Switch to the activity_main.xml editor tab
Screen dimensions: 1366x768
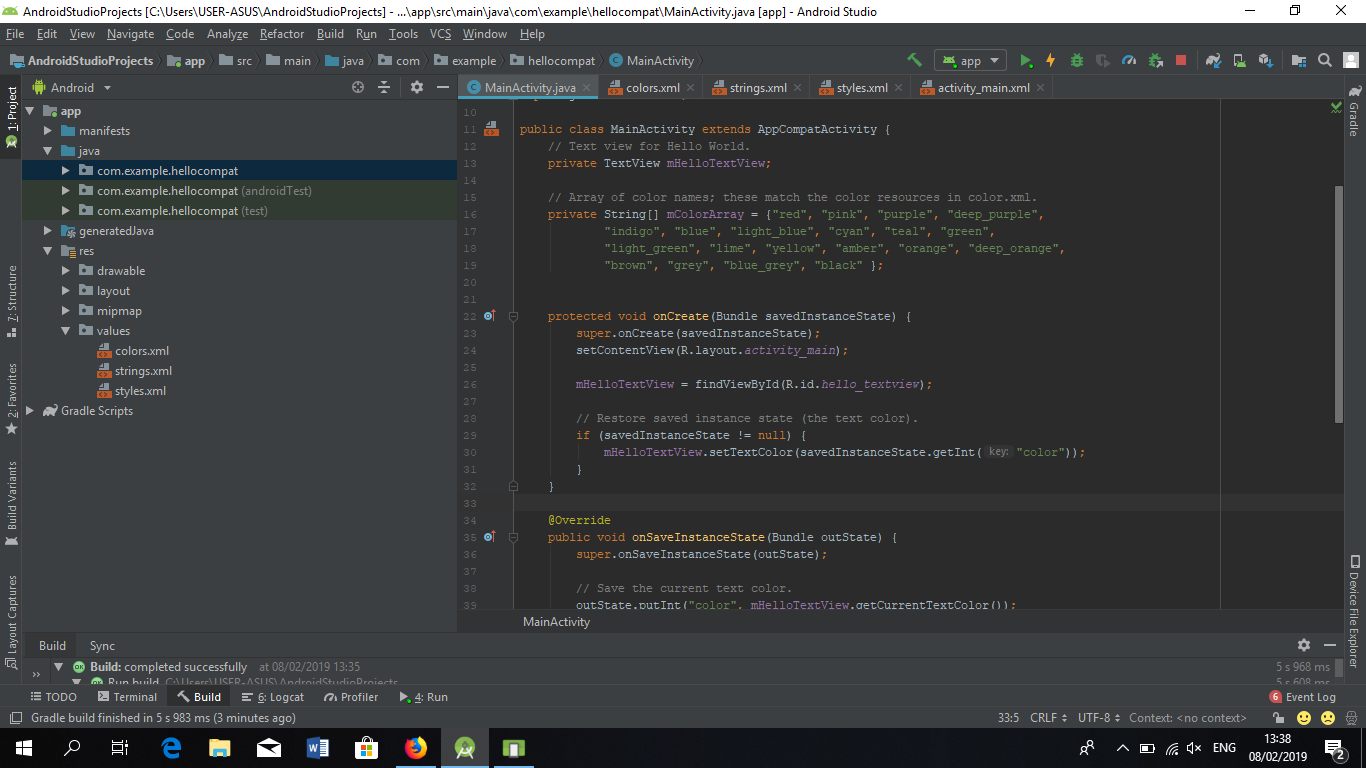[x=984, y=88]
